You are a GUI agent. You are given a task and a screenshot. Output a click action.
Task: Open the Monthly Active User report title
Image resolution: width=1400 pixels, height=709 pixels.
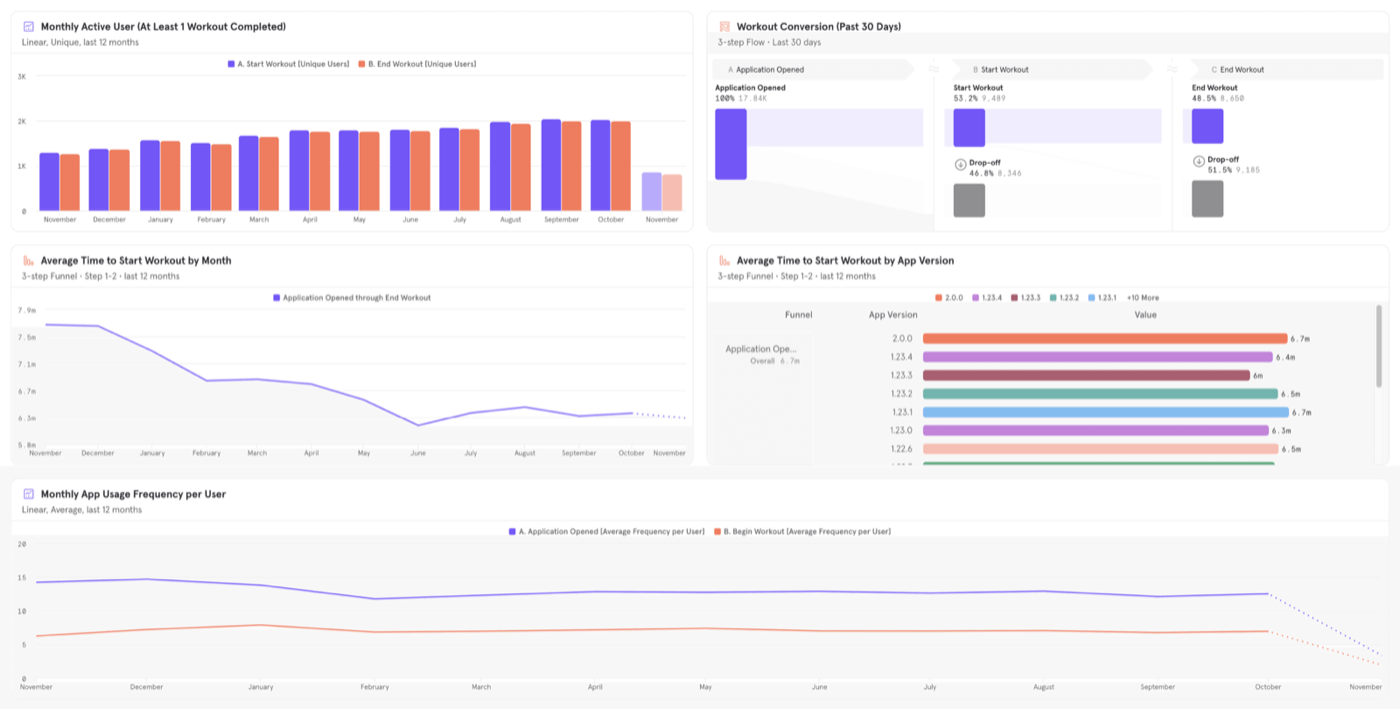[x=163, y=27]
